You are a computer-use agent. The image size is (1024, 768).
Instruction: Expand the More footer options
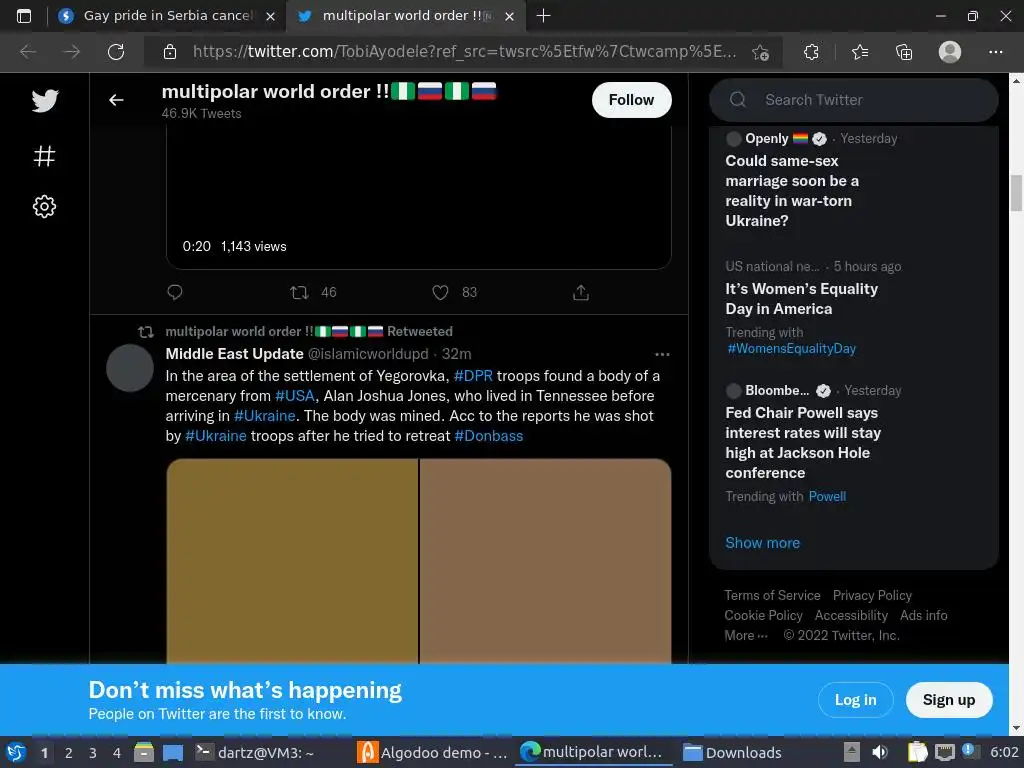(746, 635)
